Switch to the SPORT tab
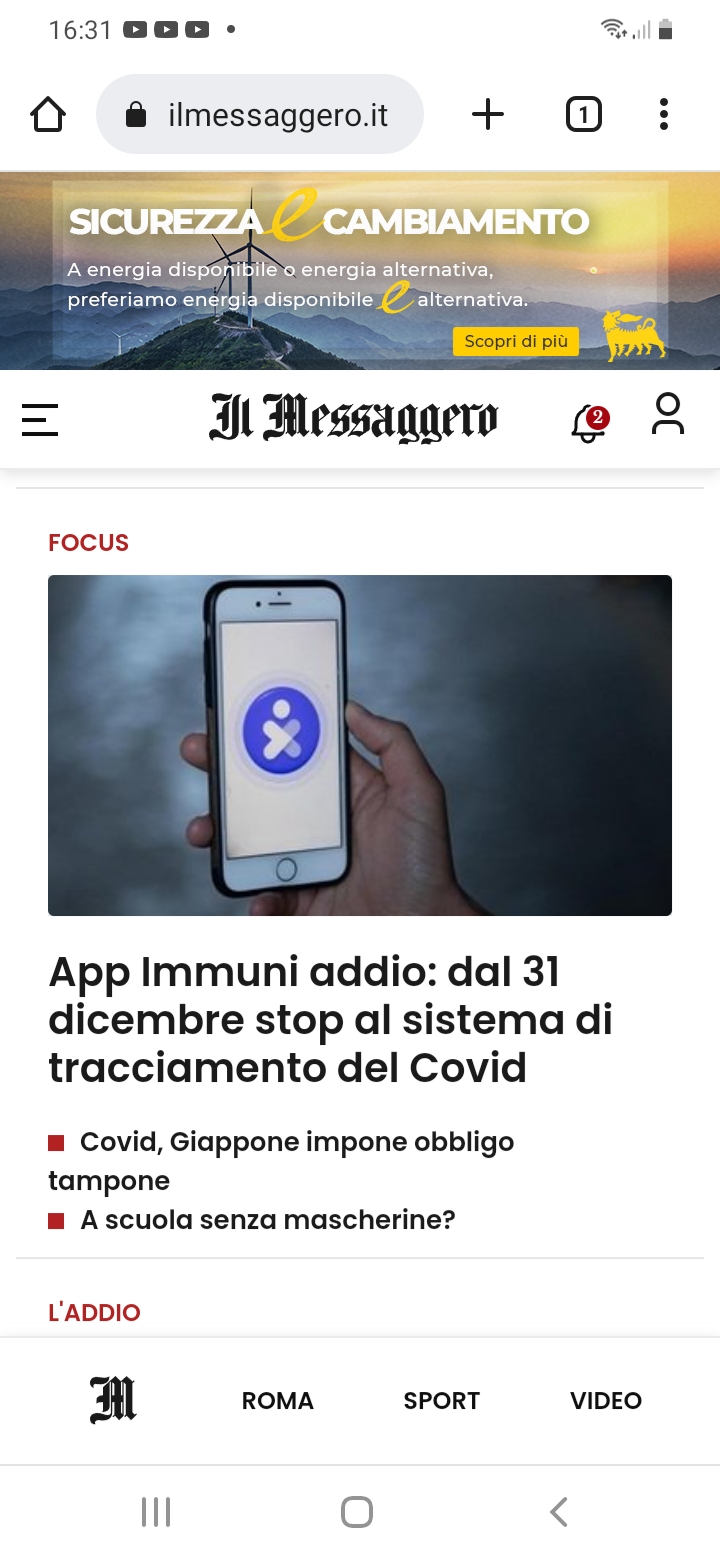Image resolution: width=720 pixels, height=1560 pixels. [442, 1401]
